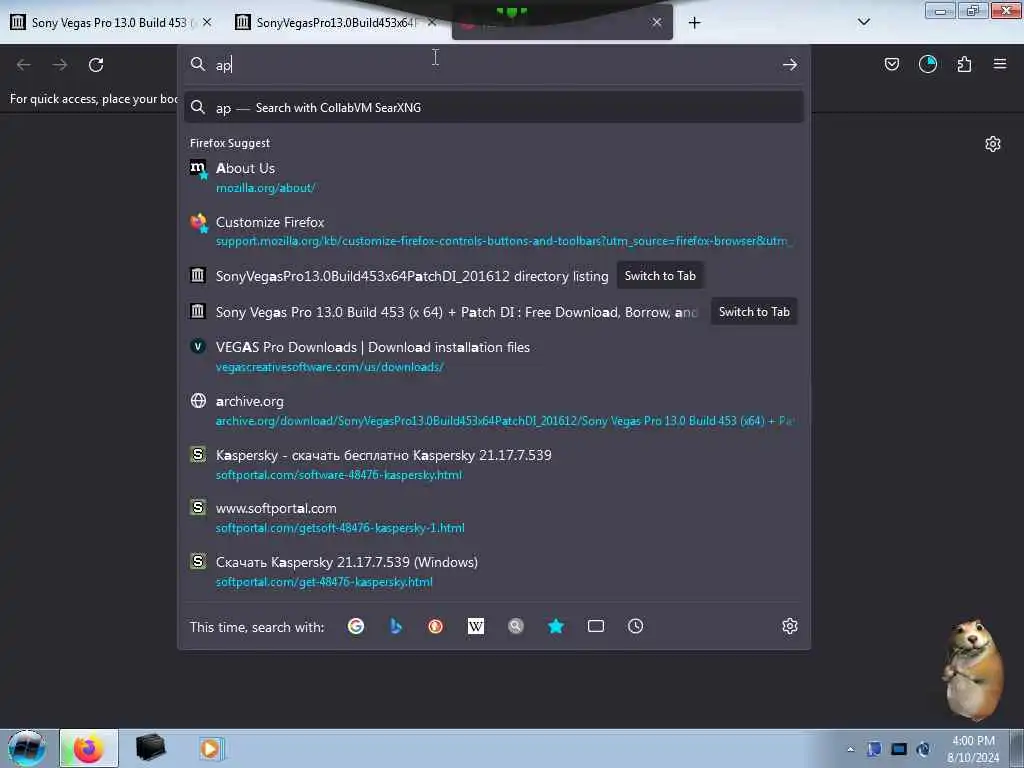Open new tab page settings gear
This screenshot has width=1024, height=768.
coord(993,144)
